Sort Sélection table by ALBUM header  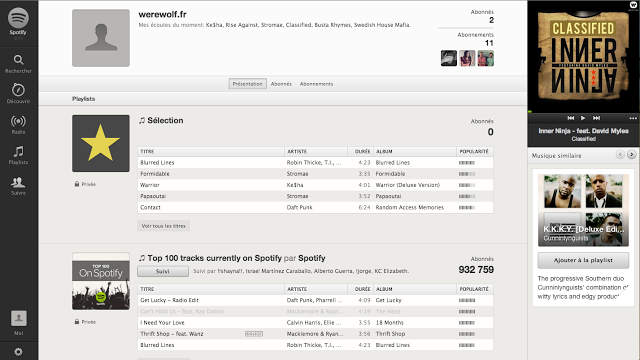coord(414,151)
